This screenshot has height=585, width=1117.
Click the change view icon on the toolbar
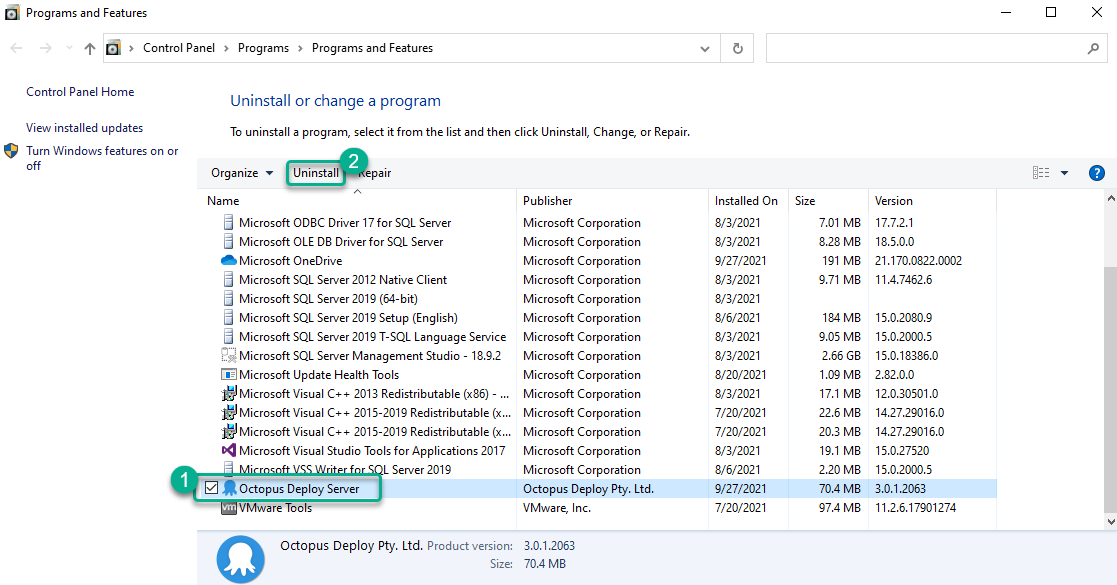coord(1040,172)
